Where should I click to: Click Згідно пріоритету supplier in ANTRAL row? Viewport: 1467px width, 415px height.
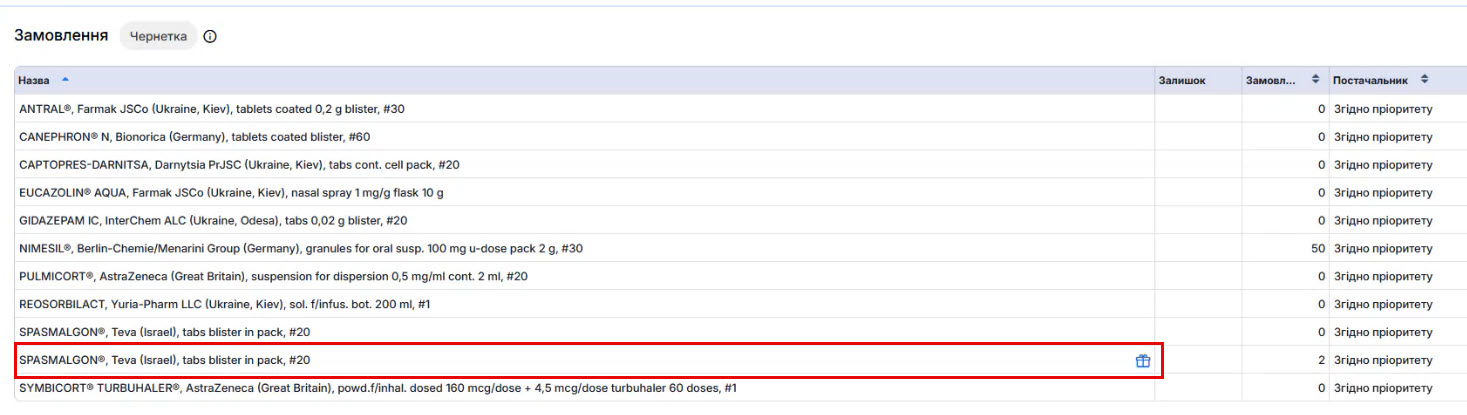tap(1383, 109)
